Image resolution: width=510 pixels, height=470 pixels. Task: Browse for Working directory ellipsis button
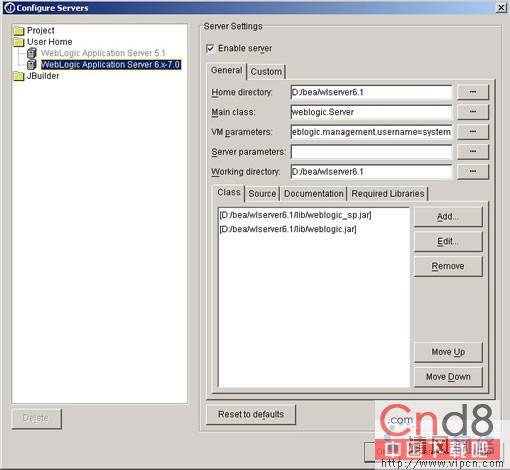[x=473, y=172]
